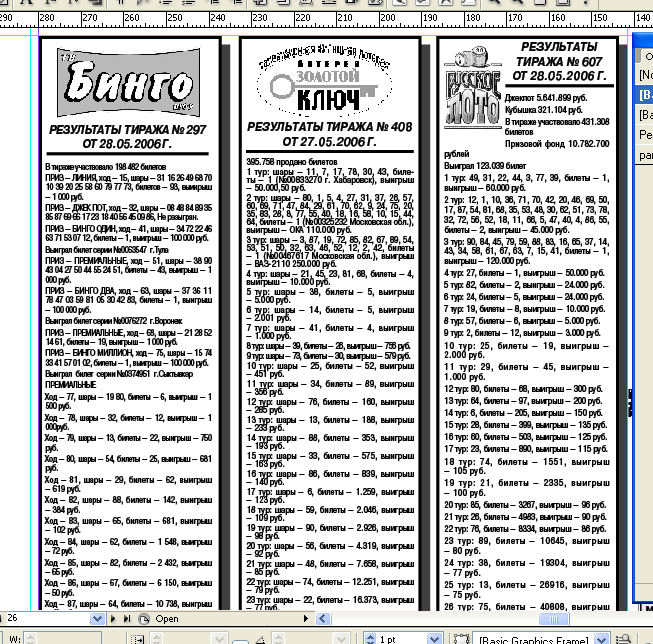
Task: Click the date line 'ОТ 27.05.2006 Г.'
Action: coord(329,142)
